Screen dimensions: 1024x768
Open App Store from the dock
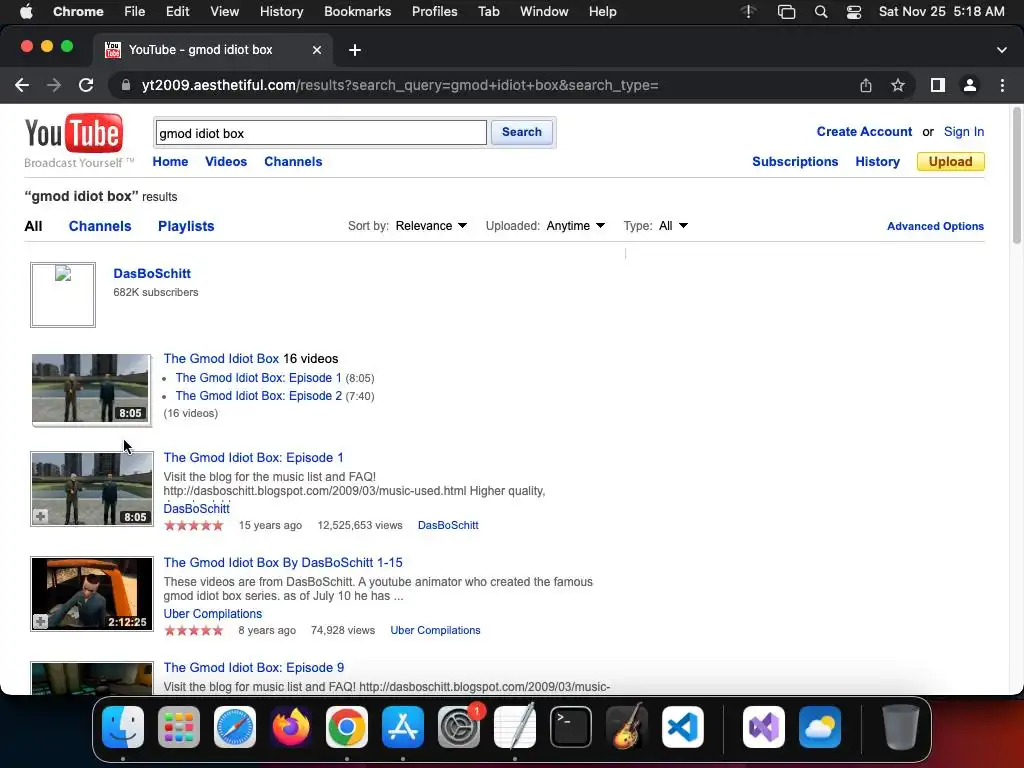[403, 727]
